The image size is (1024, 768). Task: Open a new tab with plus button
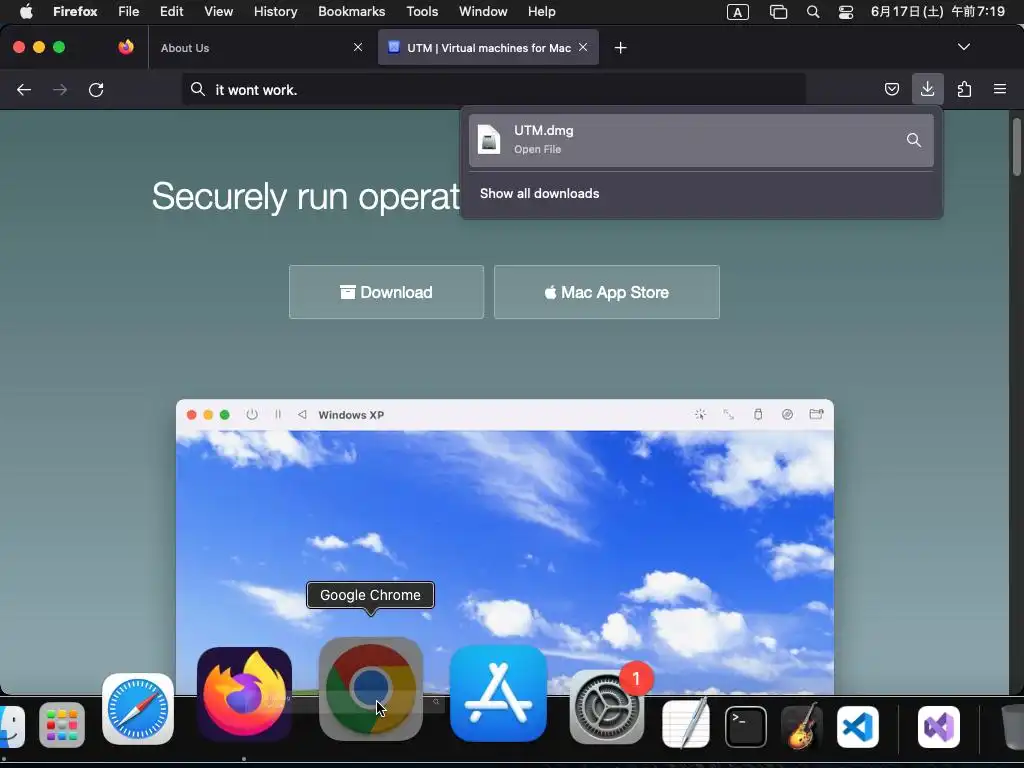pos(620,48)
